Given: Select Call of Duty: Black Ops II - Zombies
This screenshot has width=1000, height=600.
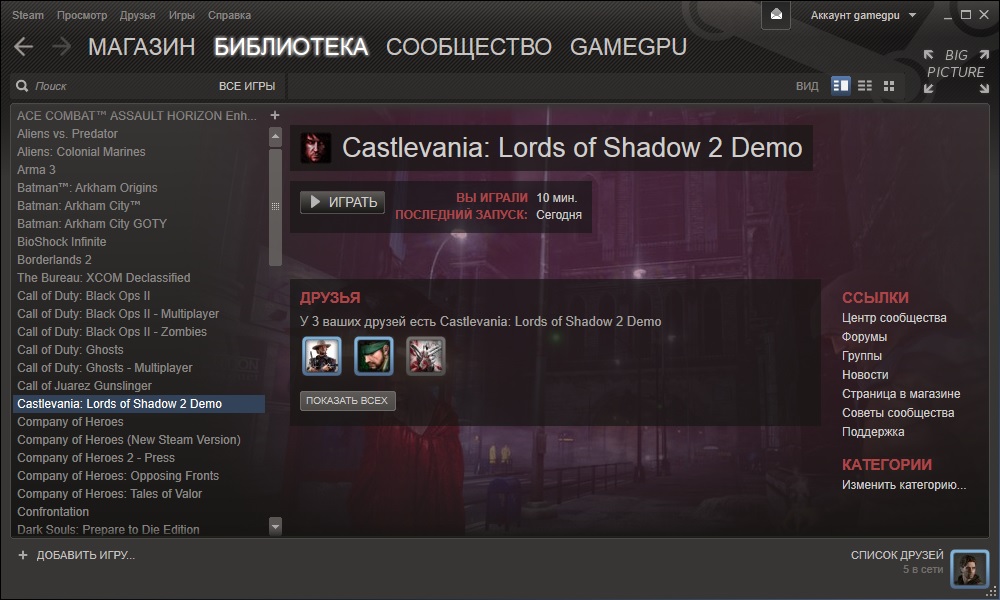Looking at the screenshot, I should click(139, 332).
